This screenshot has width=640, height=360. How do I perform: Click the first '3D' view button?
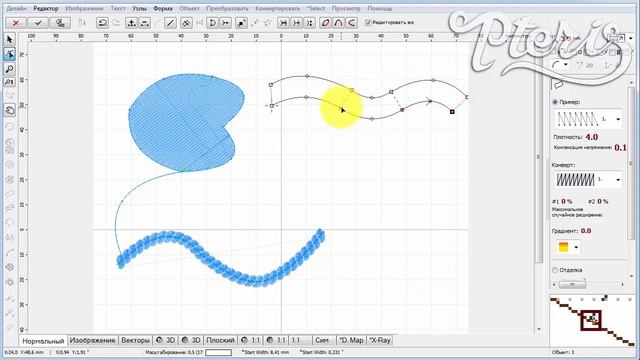(166, 340)
